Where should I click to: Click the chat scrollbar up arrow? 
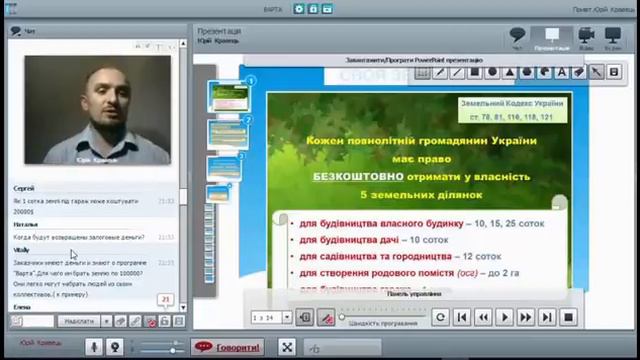pyautogui.click(x=183, y=43)
